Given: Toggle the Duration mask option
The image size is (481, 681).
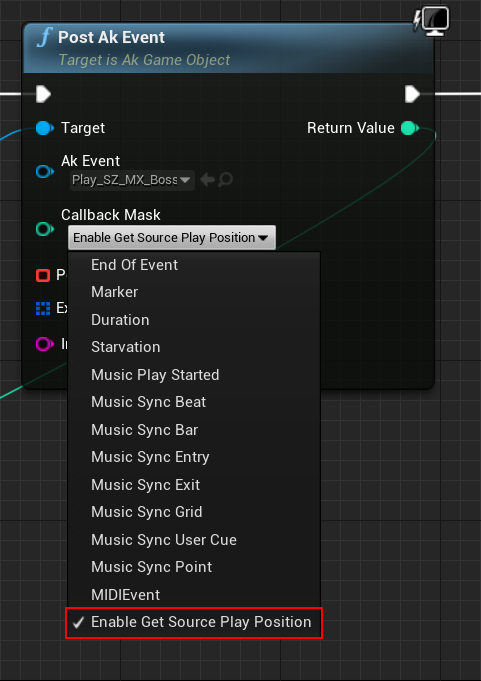Looking at the screenshot, I should tap(194, 320).
